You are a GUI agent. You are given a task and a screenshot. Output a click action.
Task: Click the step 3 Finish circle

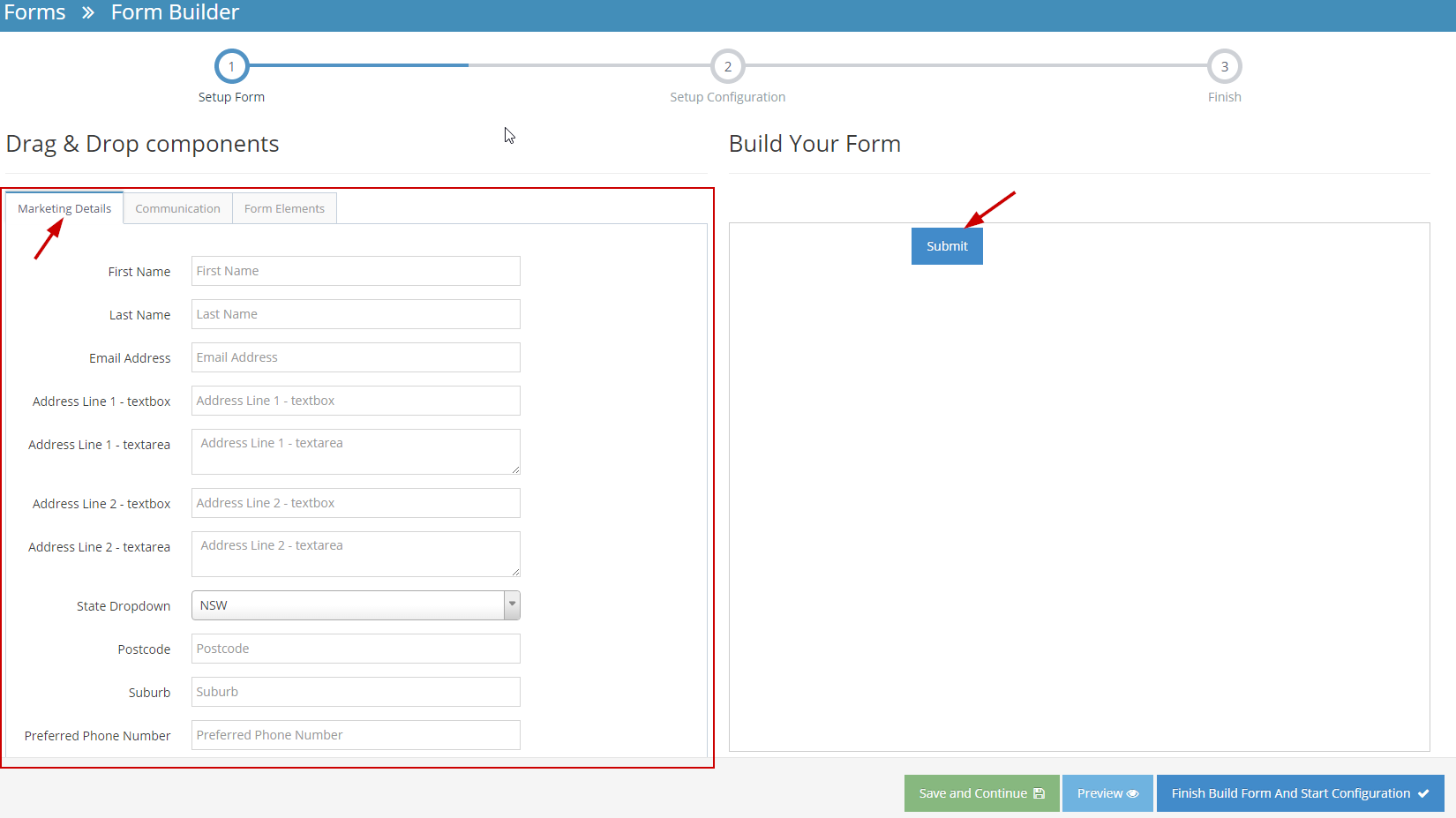(1224, 65)
